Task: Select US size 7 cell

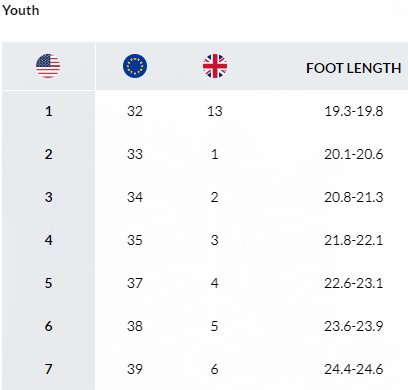Action: 49,369
